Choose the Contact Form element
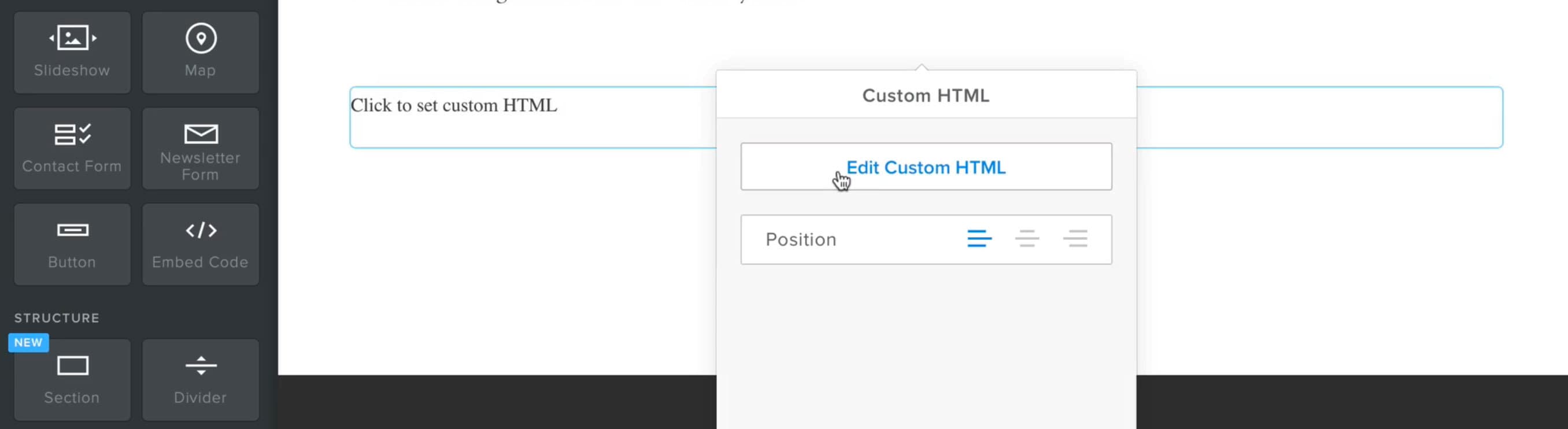 (72, 149)
